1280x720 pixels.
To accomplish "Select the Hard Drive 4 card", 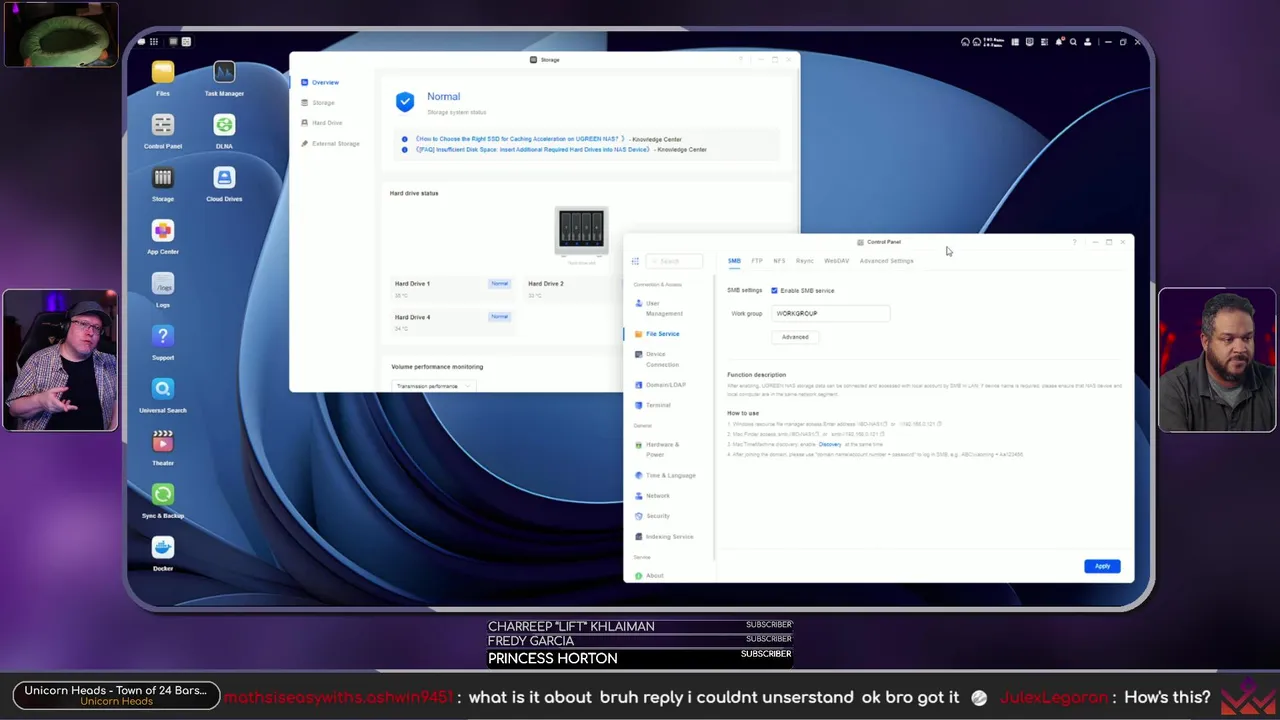I will (x=452, y=322).
